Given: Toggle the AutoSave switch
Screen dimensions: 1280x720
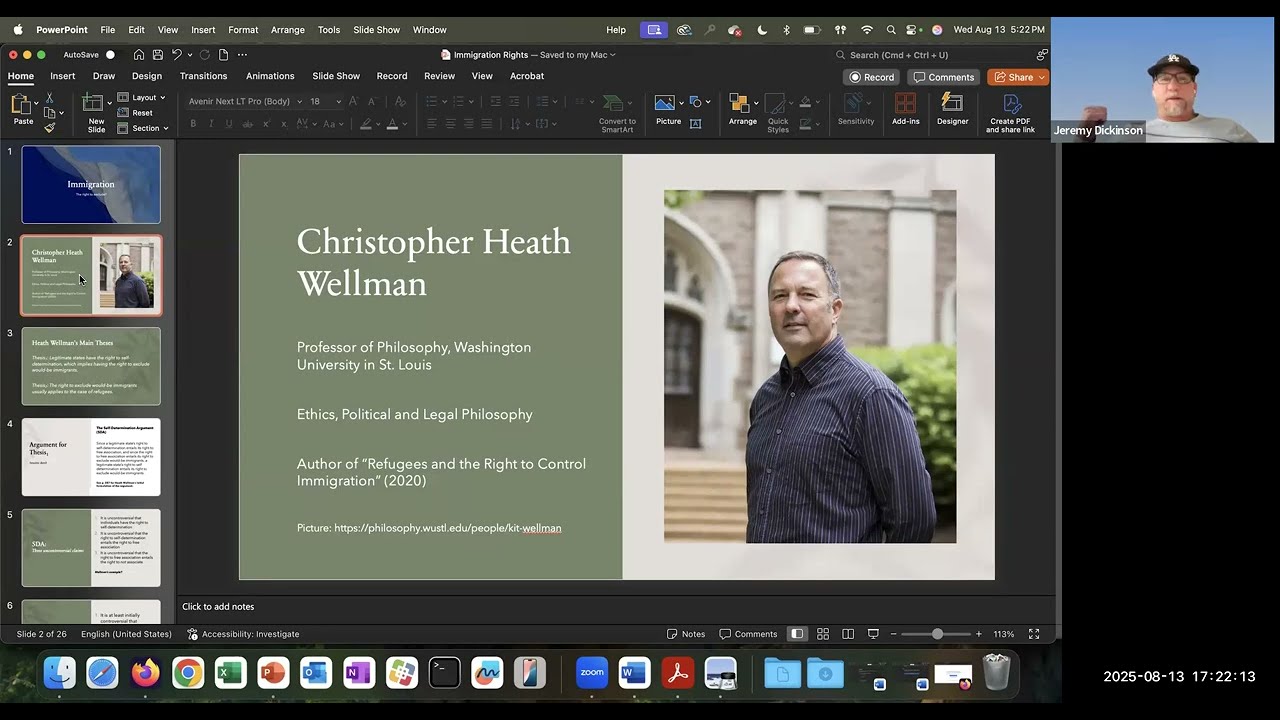Looking at the screenshot, I should [110, 55].
